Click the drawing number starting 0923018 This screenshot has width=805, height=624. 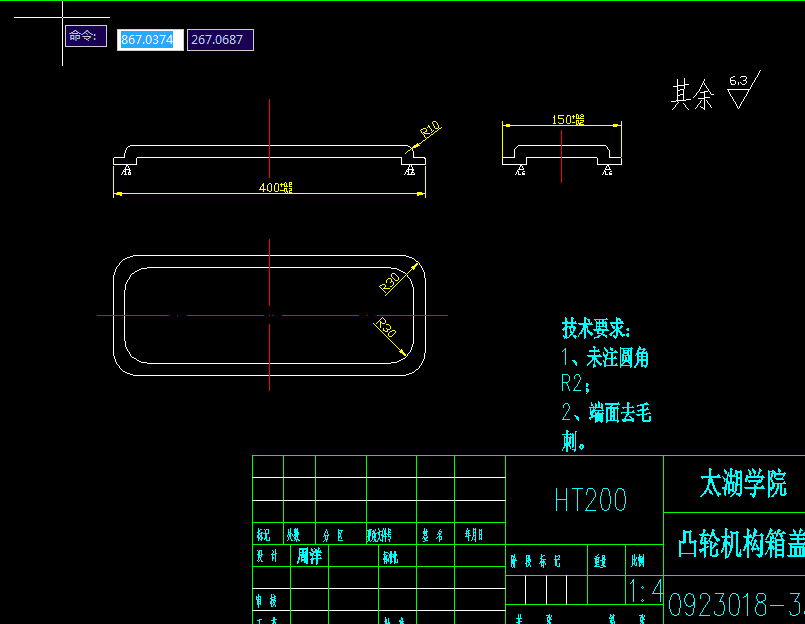[736, 604]
